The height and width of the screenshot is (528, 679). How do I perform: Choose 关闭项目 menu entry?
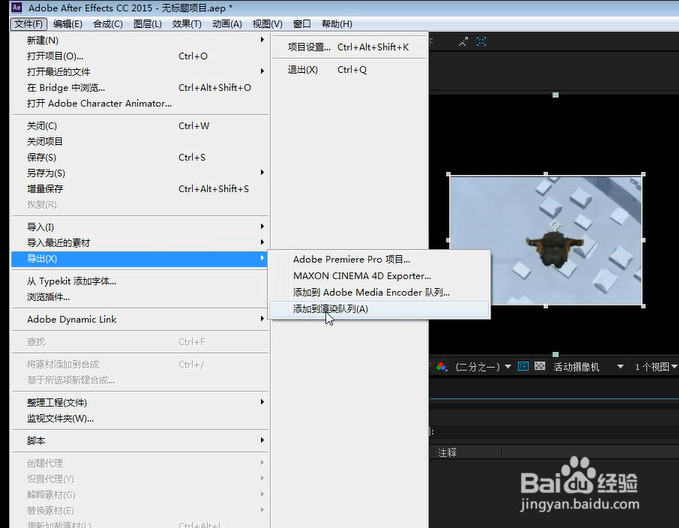click(139, 142)
